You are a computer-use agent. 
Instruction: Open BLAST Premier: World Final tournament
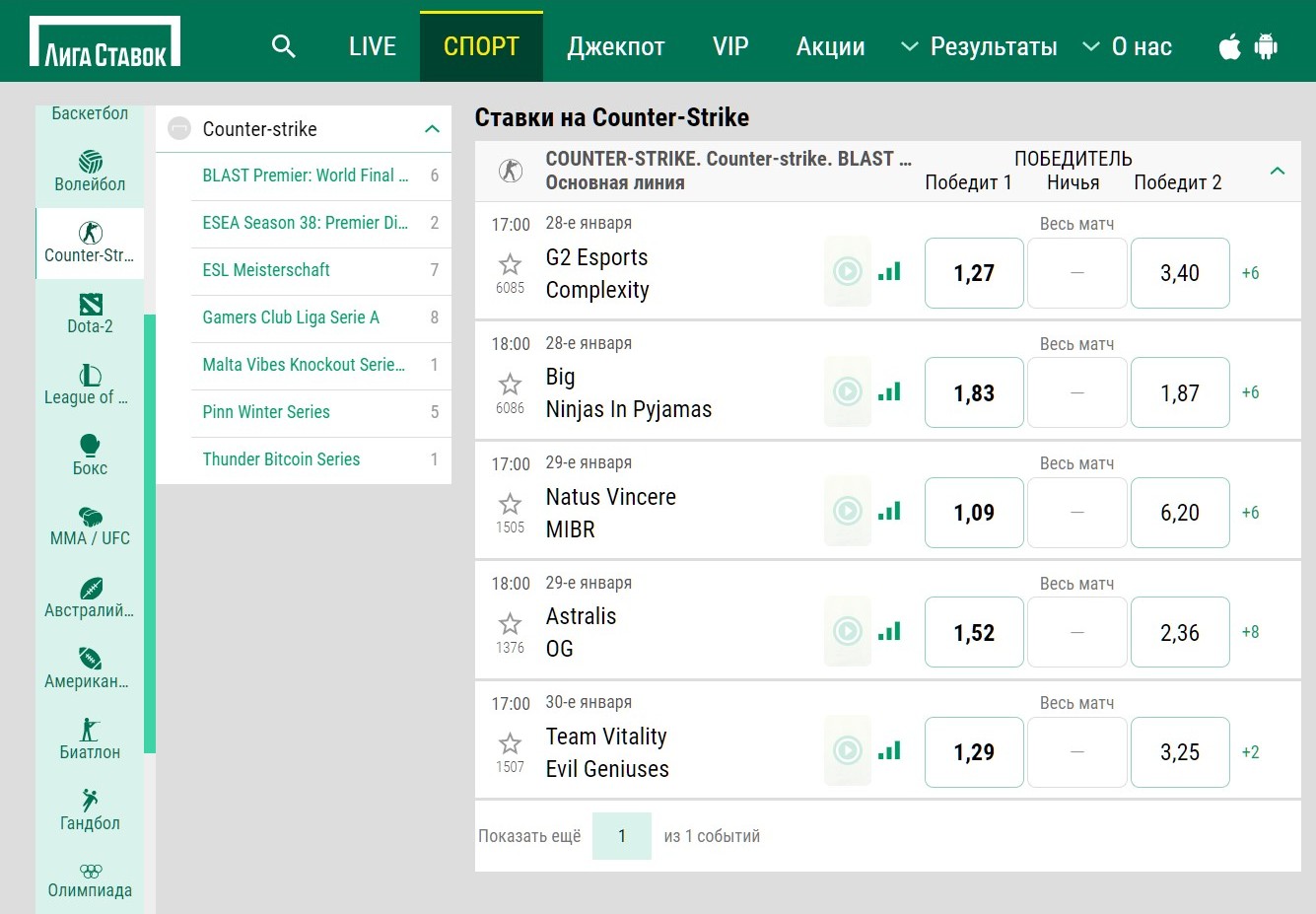[x=321, y=176]
